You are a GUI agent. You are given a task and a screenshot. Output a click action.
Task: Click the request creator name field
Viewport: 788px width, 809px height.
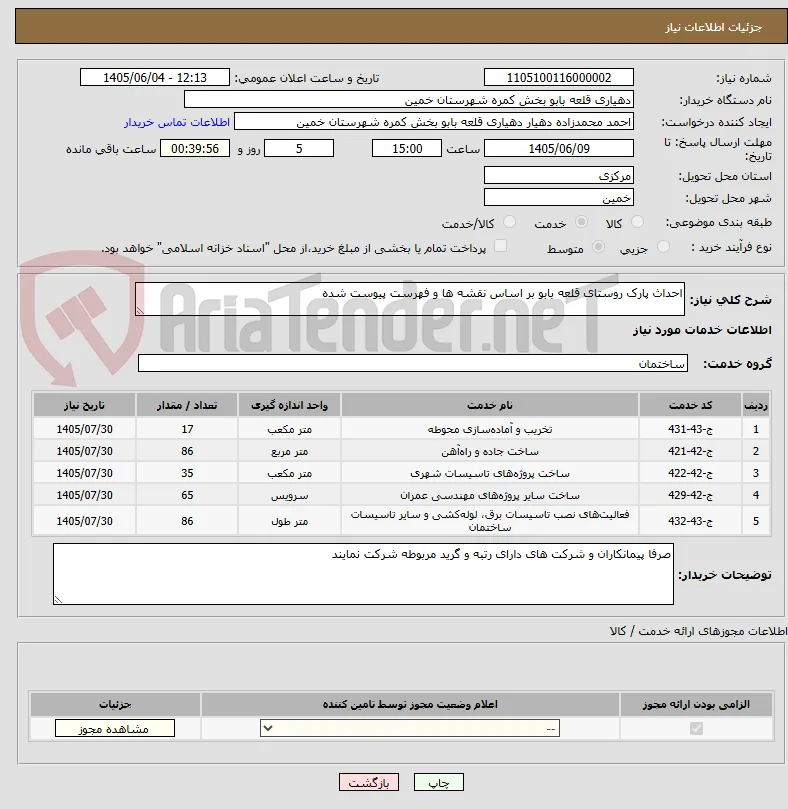[x=434, y=122]
